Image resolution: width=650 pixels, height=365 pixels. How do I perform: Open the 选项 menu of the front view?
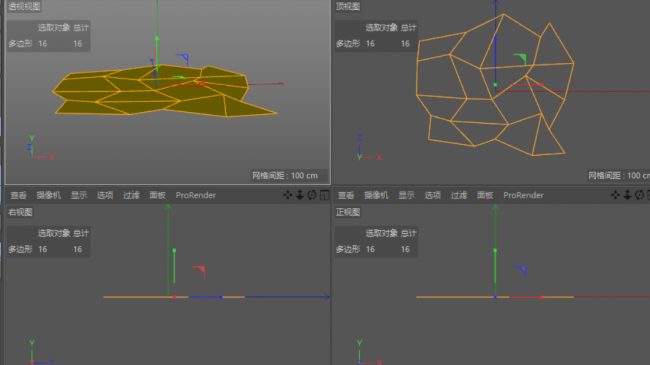pyautogui.click(x=432, y=195)
